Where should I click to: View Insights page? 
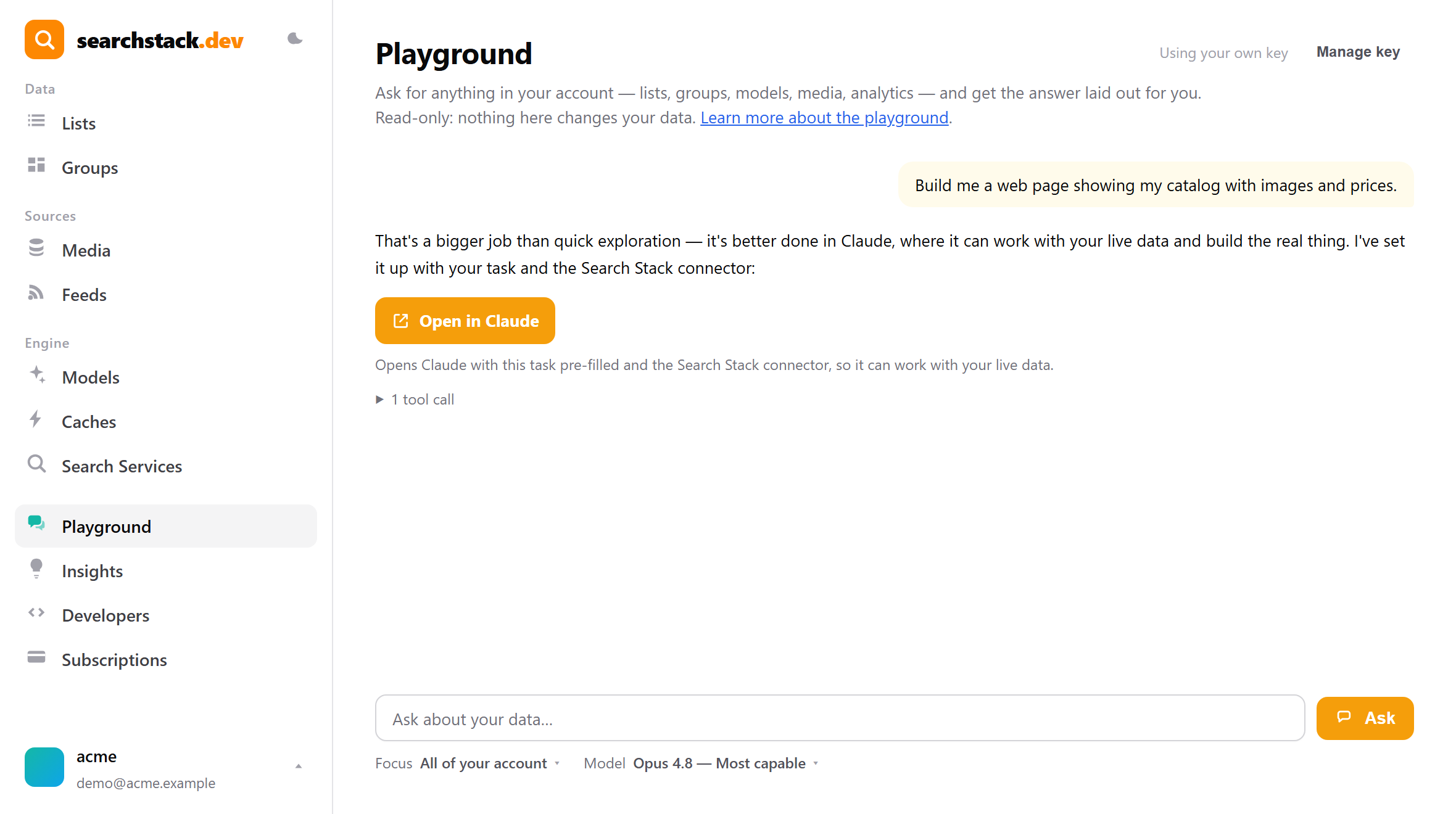click(x=166, y=571)
